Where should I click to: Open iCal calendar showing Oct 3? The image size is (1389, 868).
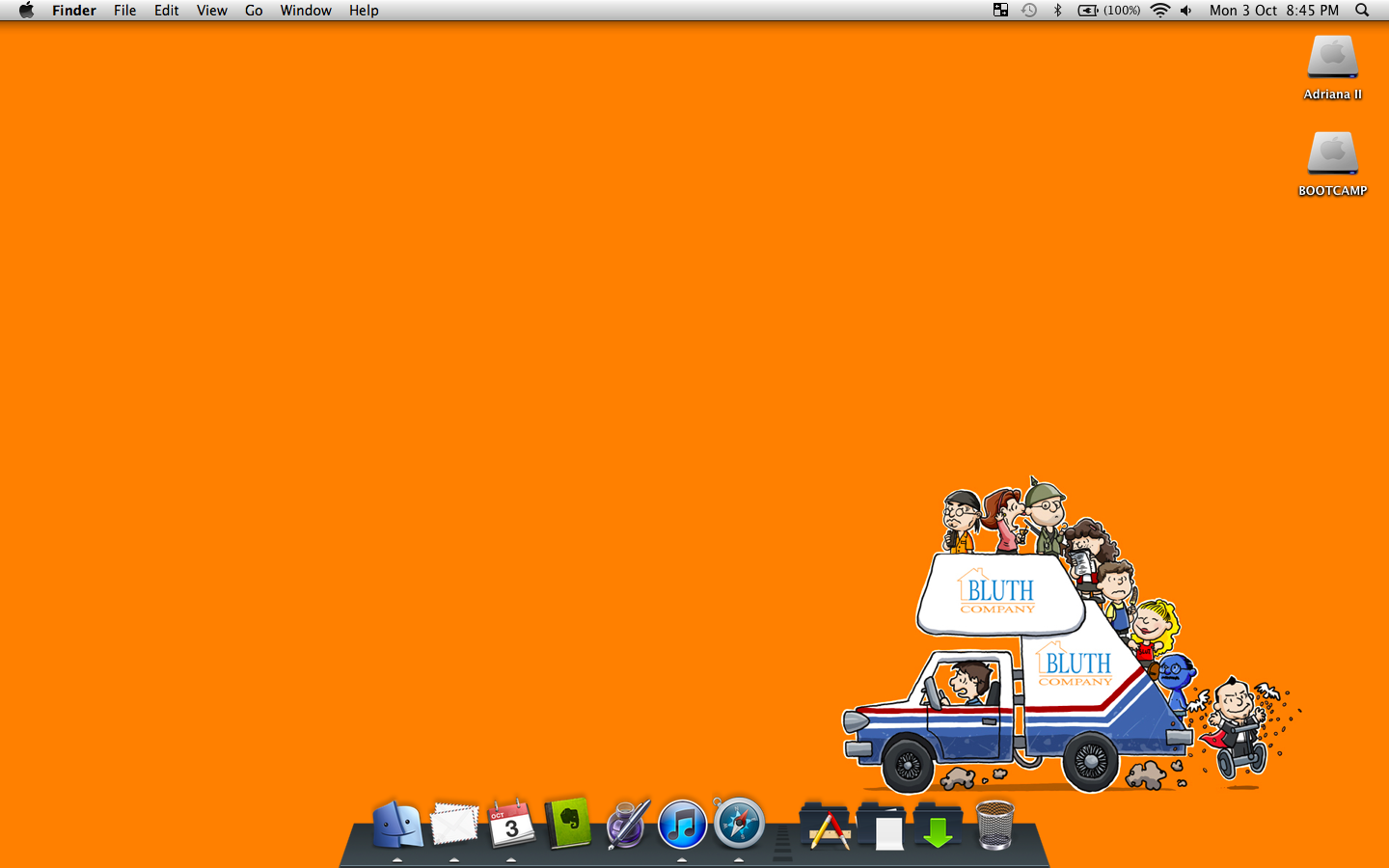click(x=511, y=825)
